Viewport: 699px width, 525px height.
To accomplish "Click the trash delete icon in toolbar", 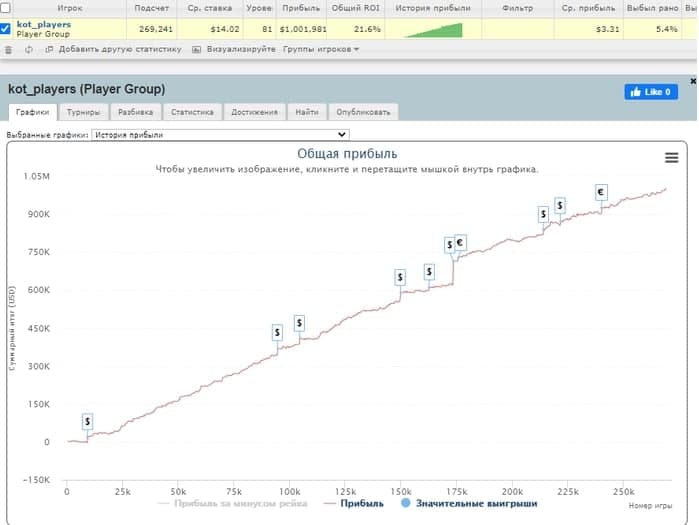I will [x=8, y=50].
